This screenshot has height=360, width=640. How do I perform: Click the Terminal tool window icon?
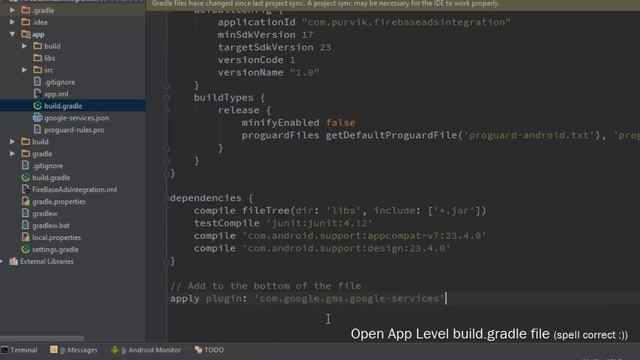[4, 350]
